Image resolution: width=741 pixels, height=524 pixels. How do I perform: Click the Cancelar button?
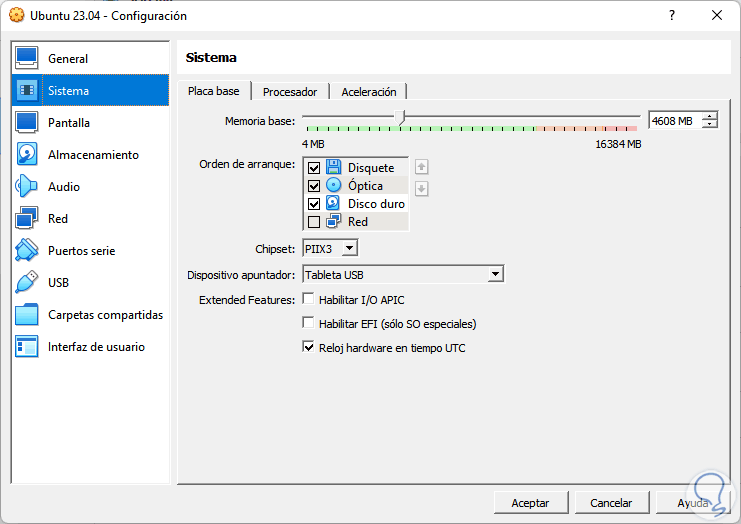(x=611, y=502)
